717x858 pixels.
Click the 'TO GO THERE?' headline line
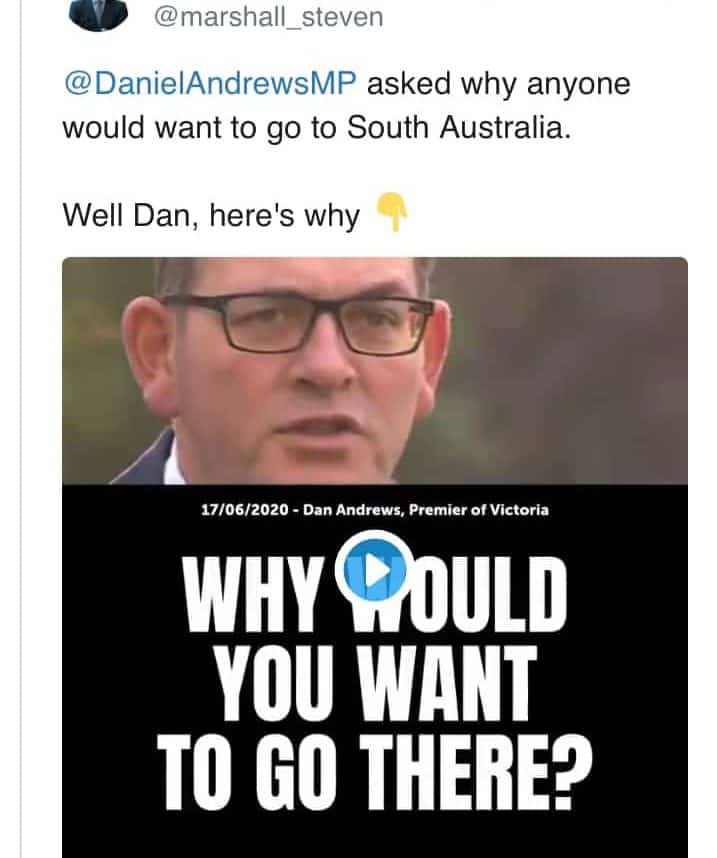(x=374, y=772)
